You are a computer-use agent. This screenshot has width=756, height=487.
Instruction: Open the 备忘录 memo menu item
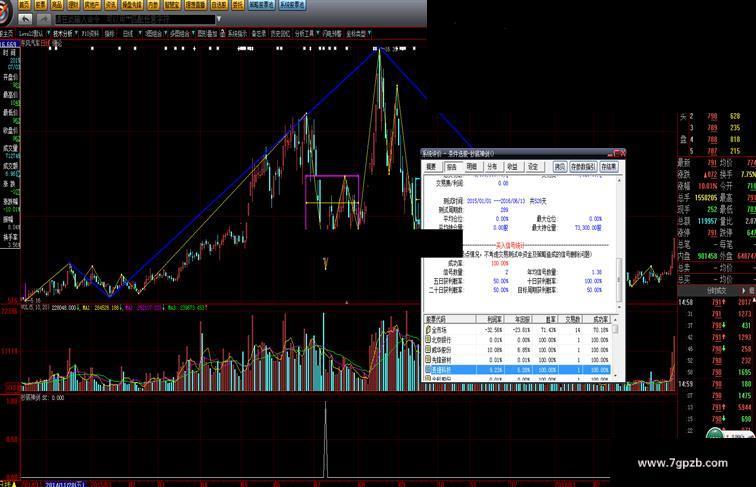coord(258,33)
